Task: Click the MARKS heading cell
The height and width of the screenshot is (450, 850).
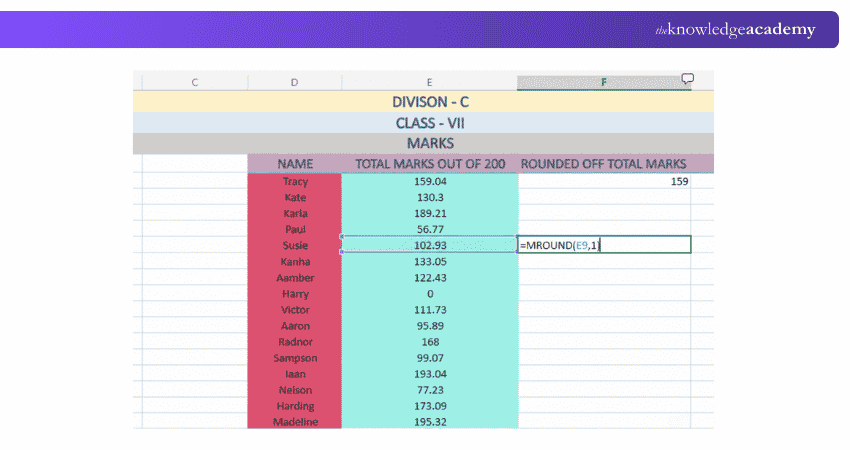Action: point(423,144)
